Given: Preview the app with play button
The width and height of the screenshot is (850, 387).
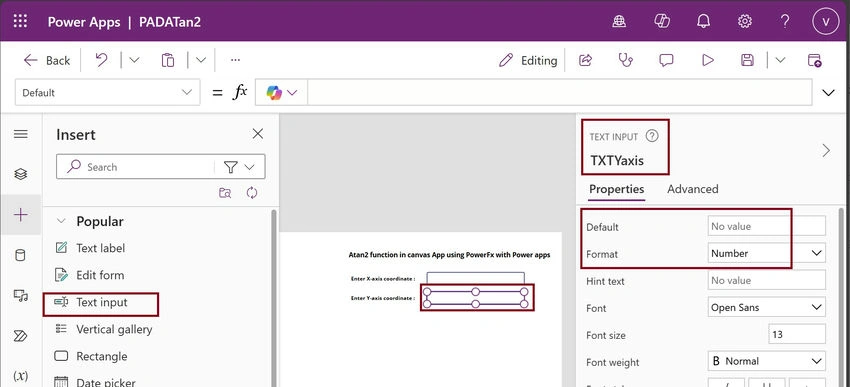Looking at the screenshot, I should [707, 60].
